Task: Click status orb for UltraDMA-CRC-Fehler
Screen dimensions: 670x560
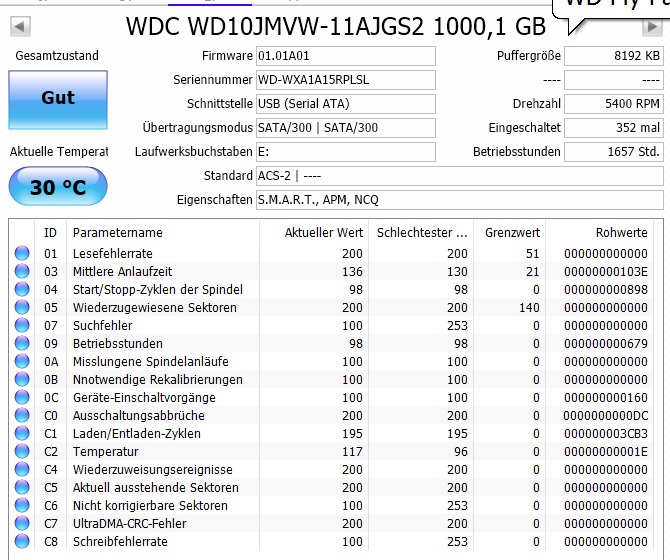Action: pyautogui.click(x=22, y=523)
